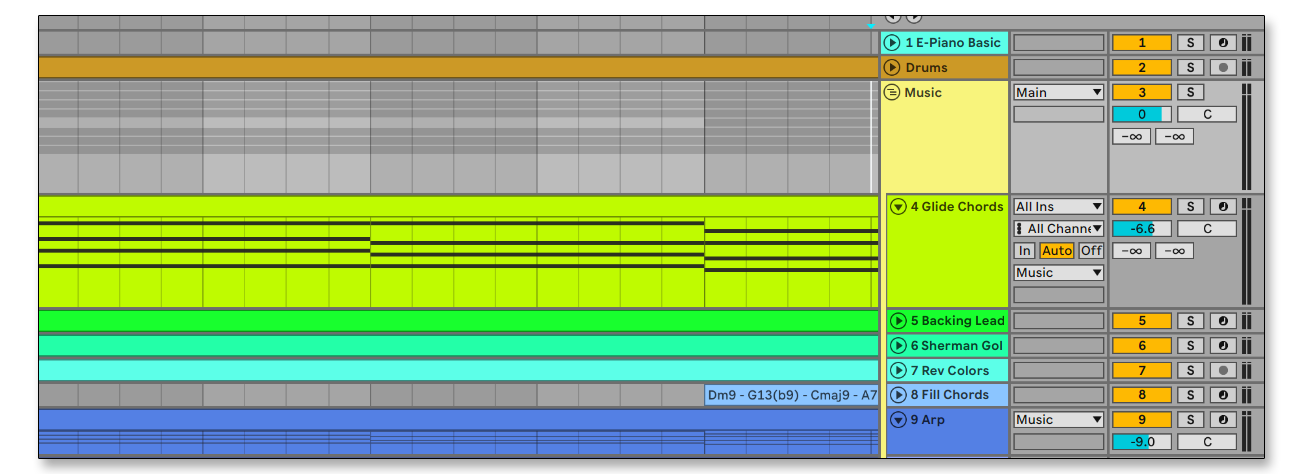Select the Dm9 - G13(b9) chord clip

point(791,395)
